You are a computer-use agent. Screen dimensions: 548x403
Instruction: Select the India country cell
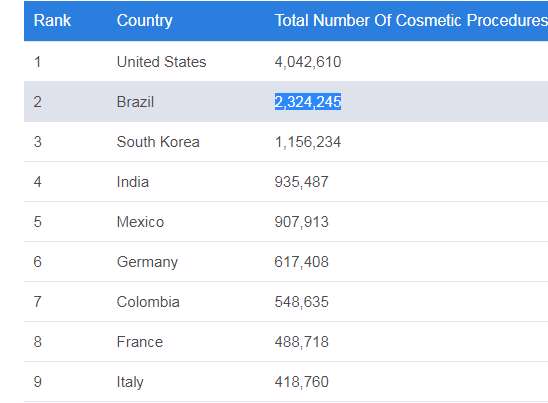click(133, 182)
